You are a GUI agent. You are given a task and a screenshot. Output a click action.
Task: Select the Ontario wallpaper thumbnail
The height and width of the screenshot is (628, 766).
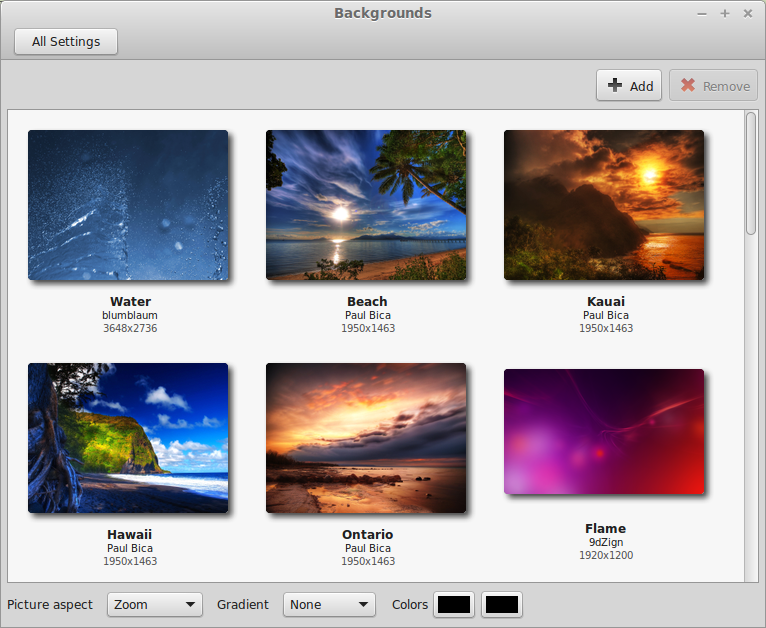[x=366, y=438]
